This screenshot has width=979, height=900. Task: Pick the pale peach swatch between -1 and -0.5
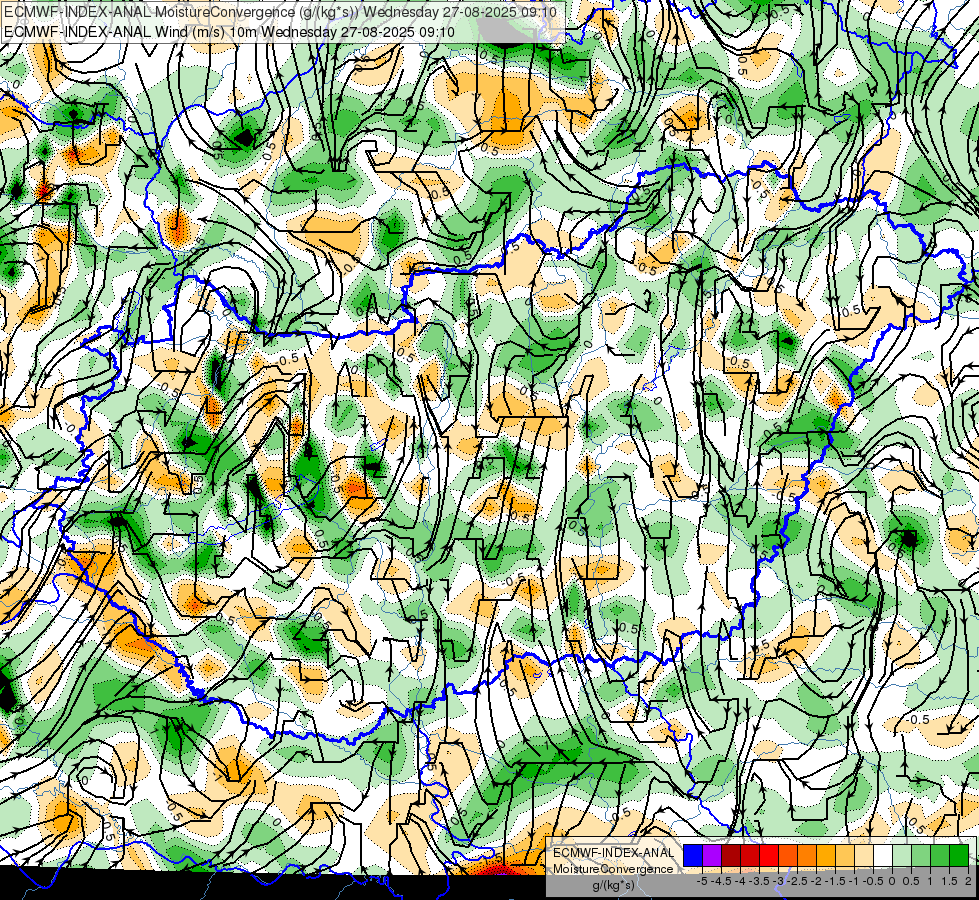pos(864,856)
